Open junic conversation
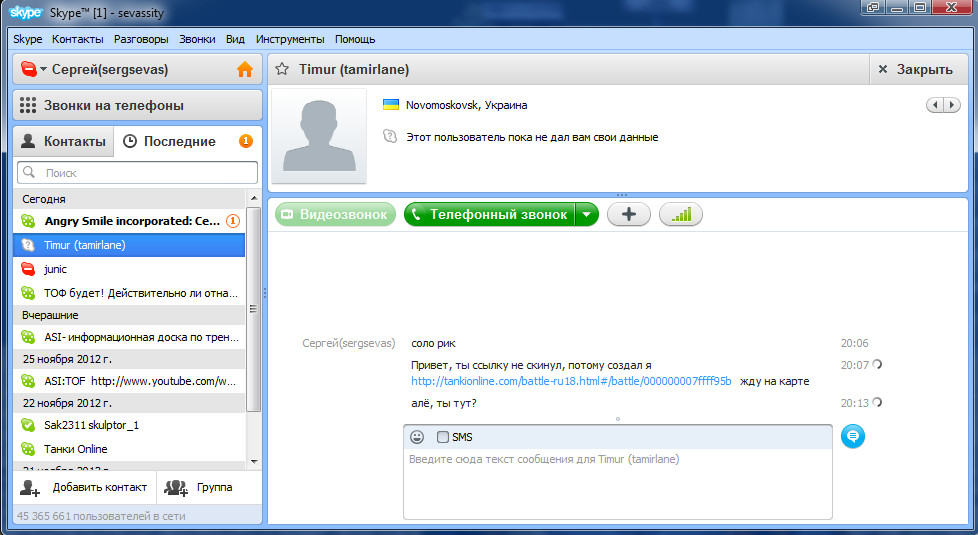The width and height of the screenshot is (978, 535). tap(128, 269)
